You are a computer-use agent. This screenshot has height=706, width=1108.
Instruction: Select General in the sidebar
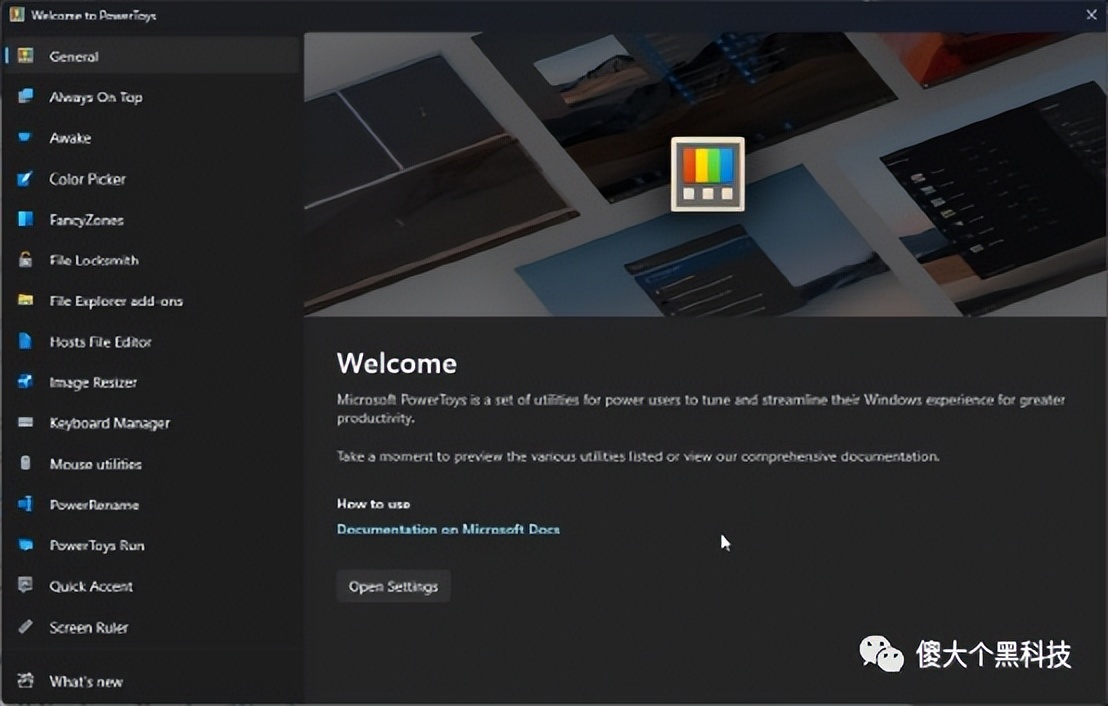click(151, 56)
